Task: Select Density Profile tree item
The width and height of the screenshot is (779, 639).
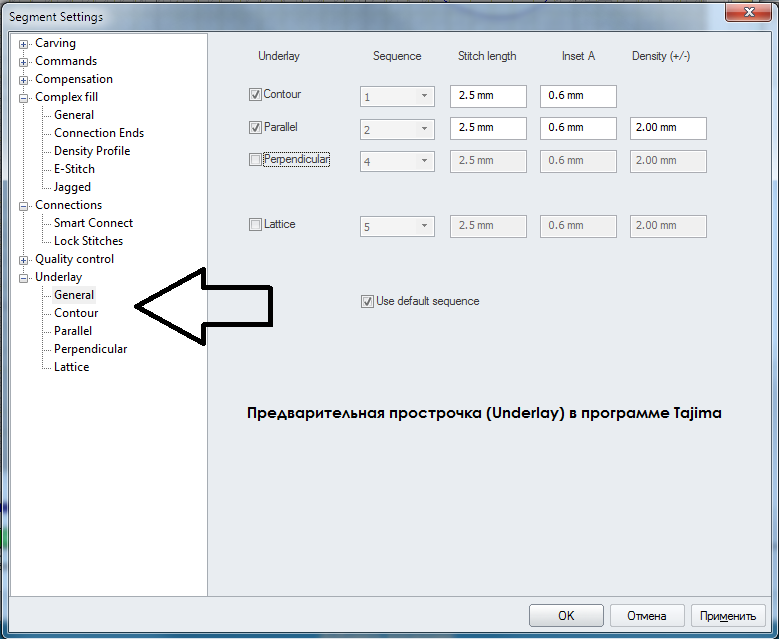Action: point(92,151)
